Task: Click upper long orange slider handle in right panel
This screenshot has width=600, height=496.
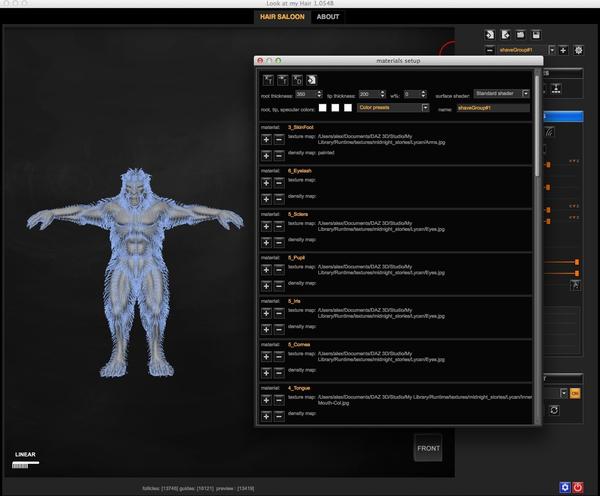Action: pyautogui.click(x=577, y=262)
